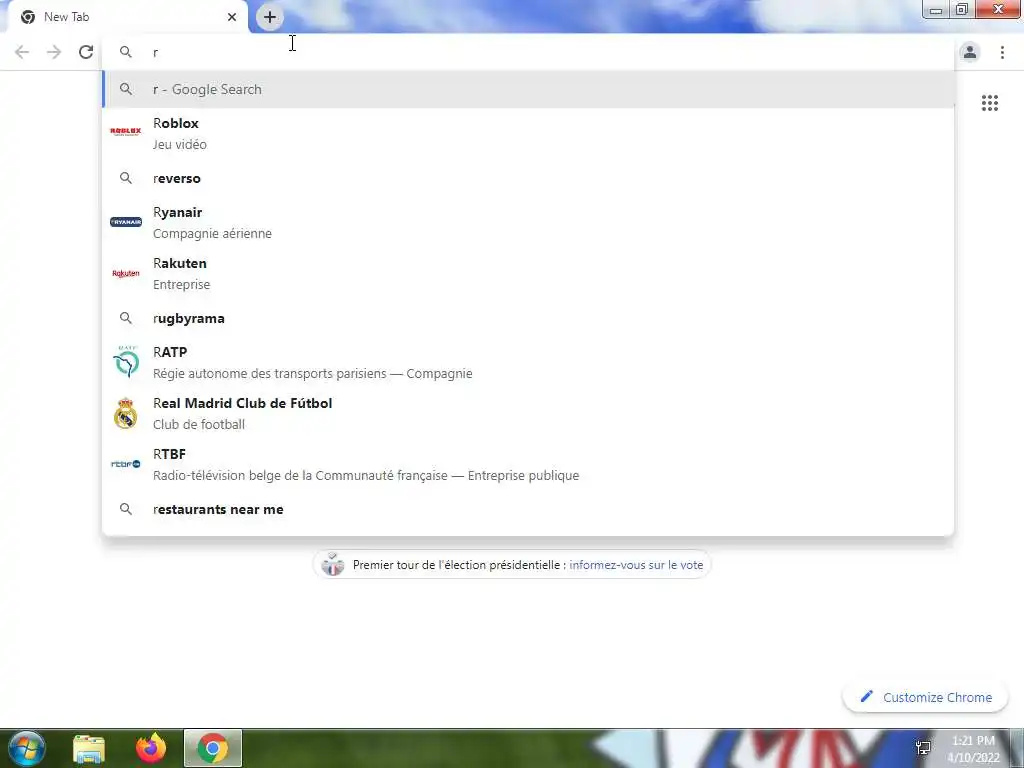Open Chrome three-dot menu
This screenshot has height=768, width=1024.
(x=1002, y=52)
